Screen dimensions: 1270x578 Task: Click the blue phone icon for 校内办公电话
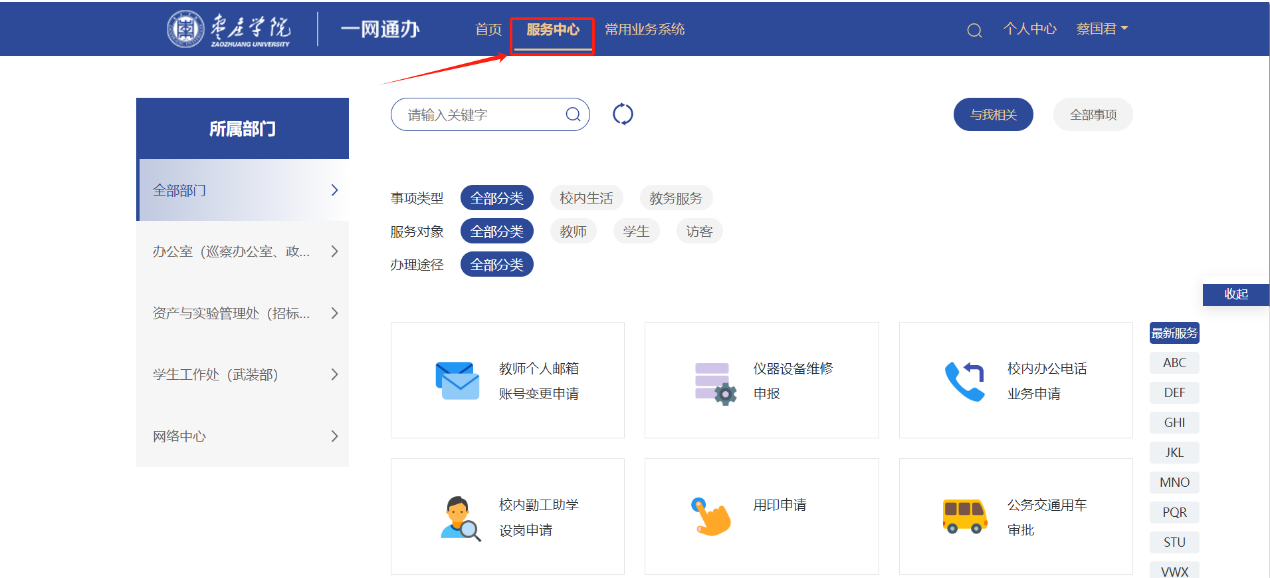click(965, 381)
